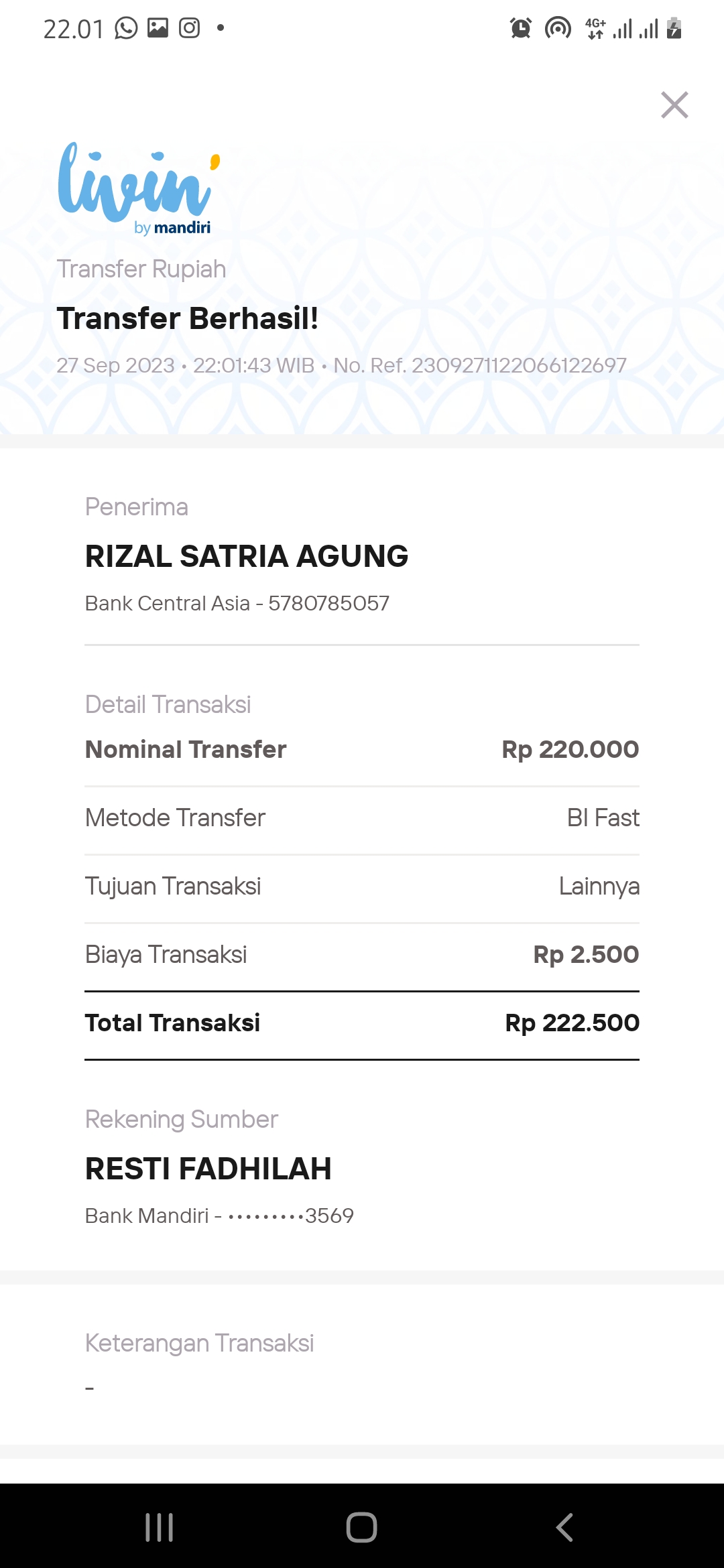The height and width of the screenshot is (1568, 724).
Task: Tap the Instagram notification icon
Action: click(x=190, y=28)
